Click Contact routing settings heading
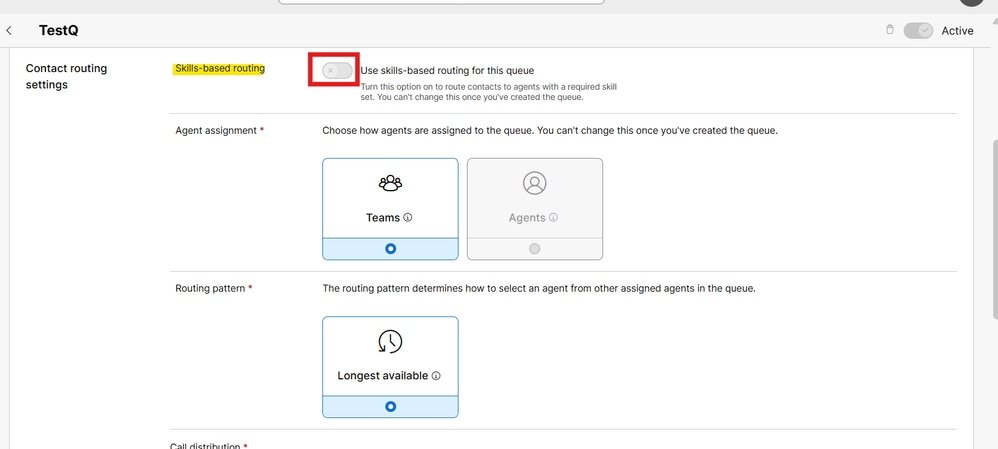Image resolution: width=998 pixels, height=449 pixels. tap(66, 76)
